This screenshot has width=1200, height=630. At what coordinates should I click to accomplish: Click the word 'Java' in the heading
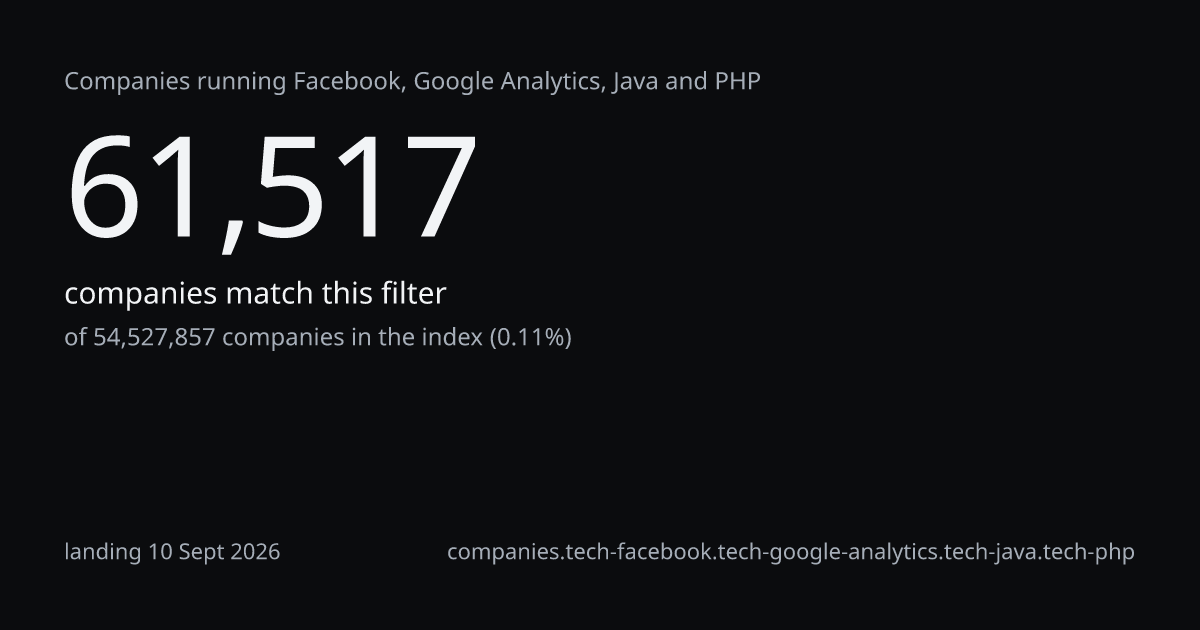pos(635,81)
